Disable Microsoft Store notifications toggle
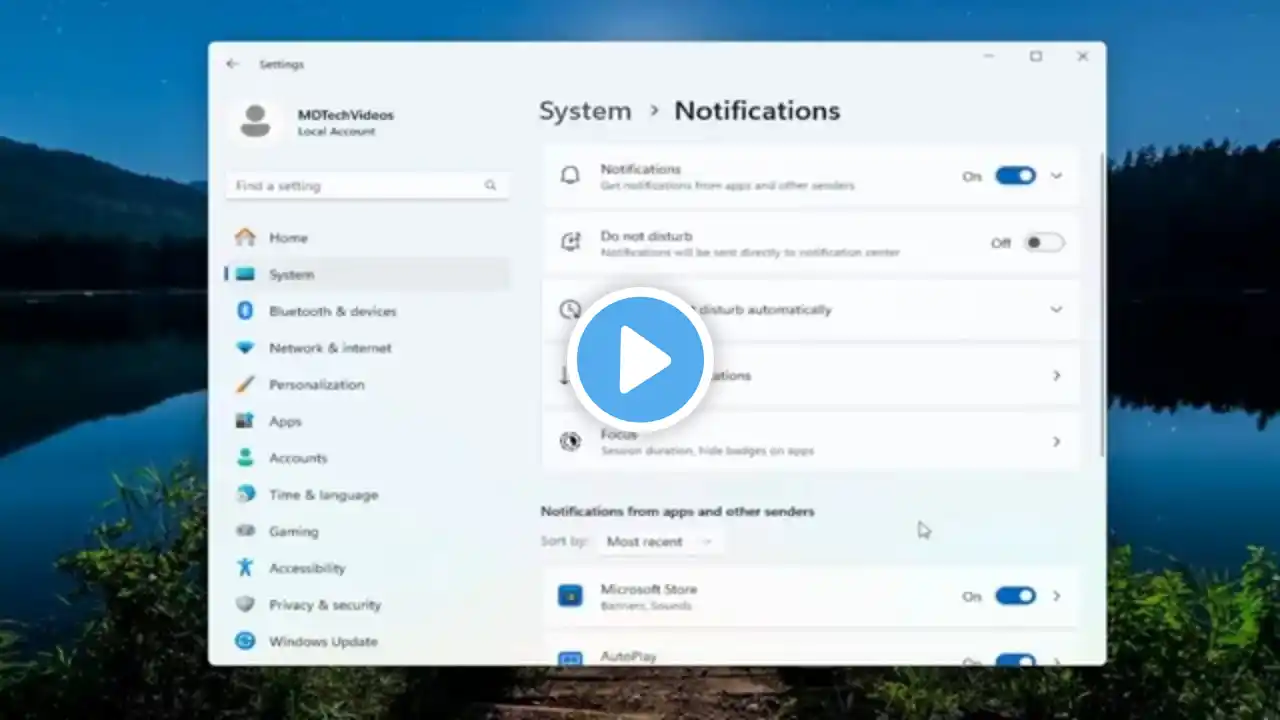Viewport: 1280px width, 720px height. pos(1015,596)
